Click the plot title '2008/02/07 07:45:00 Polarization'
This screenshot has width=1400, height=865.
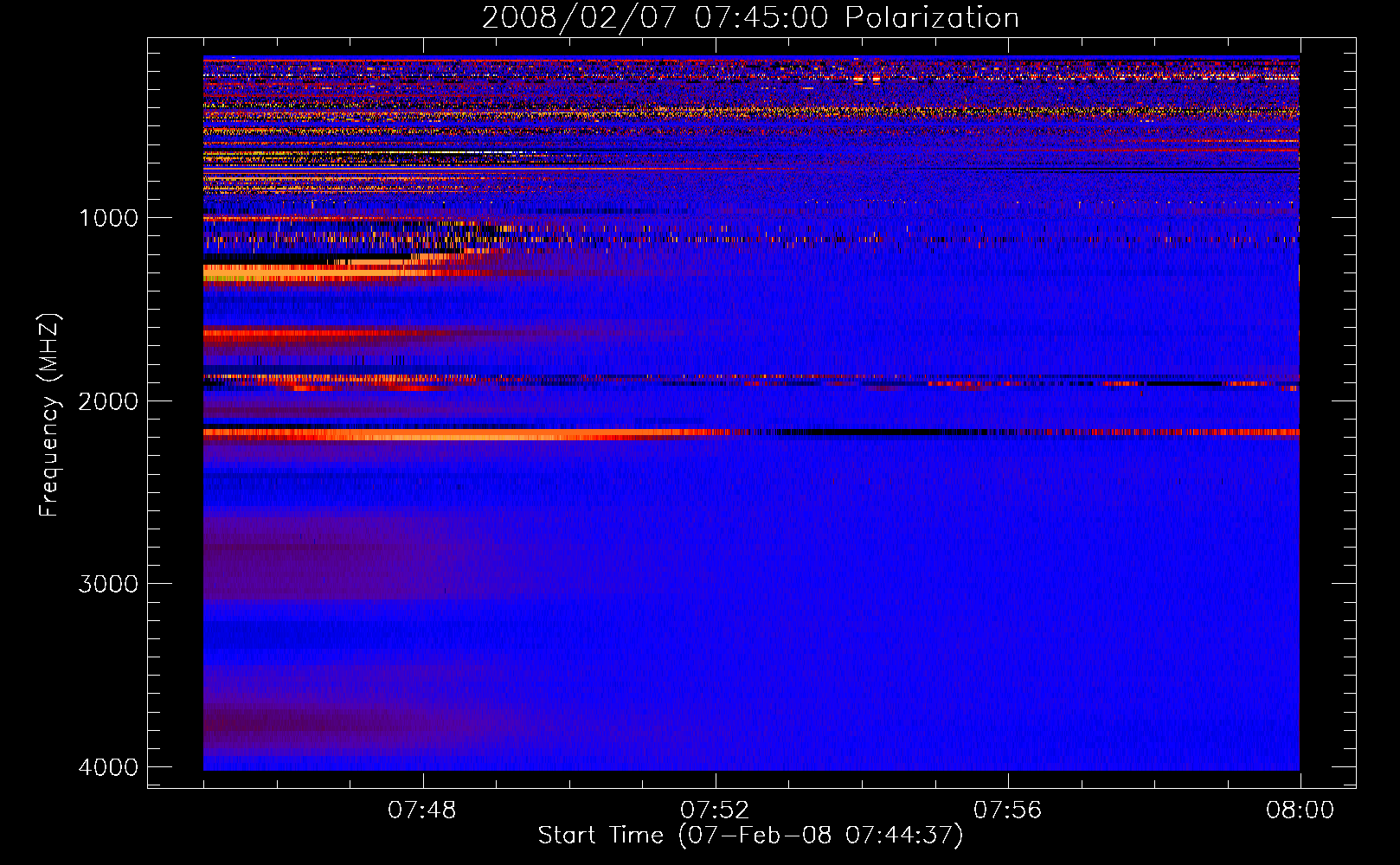(750, 18)
